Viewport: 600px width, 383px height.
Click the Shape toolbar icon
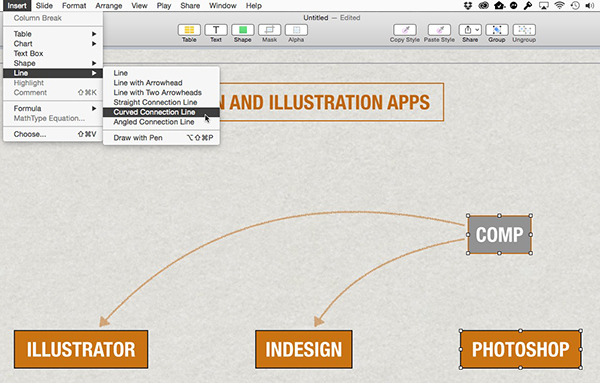point(243,30)
